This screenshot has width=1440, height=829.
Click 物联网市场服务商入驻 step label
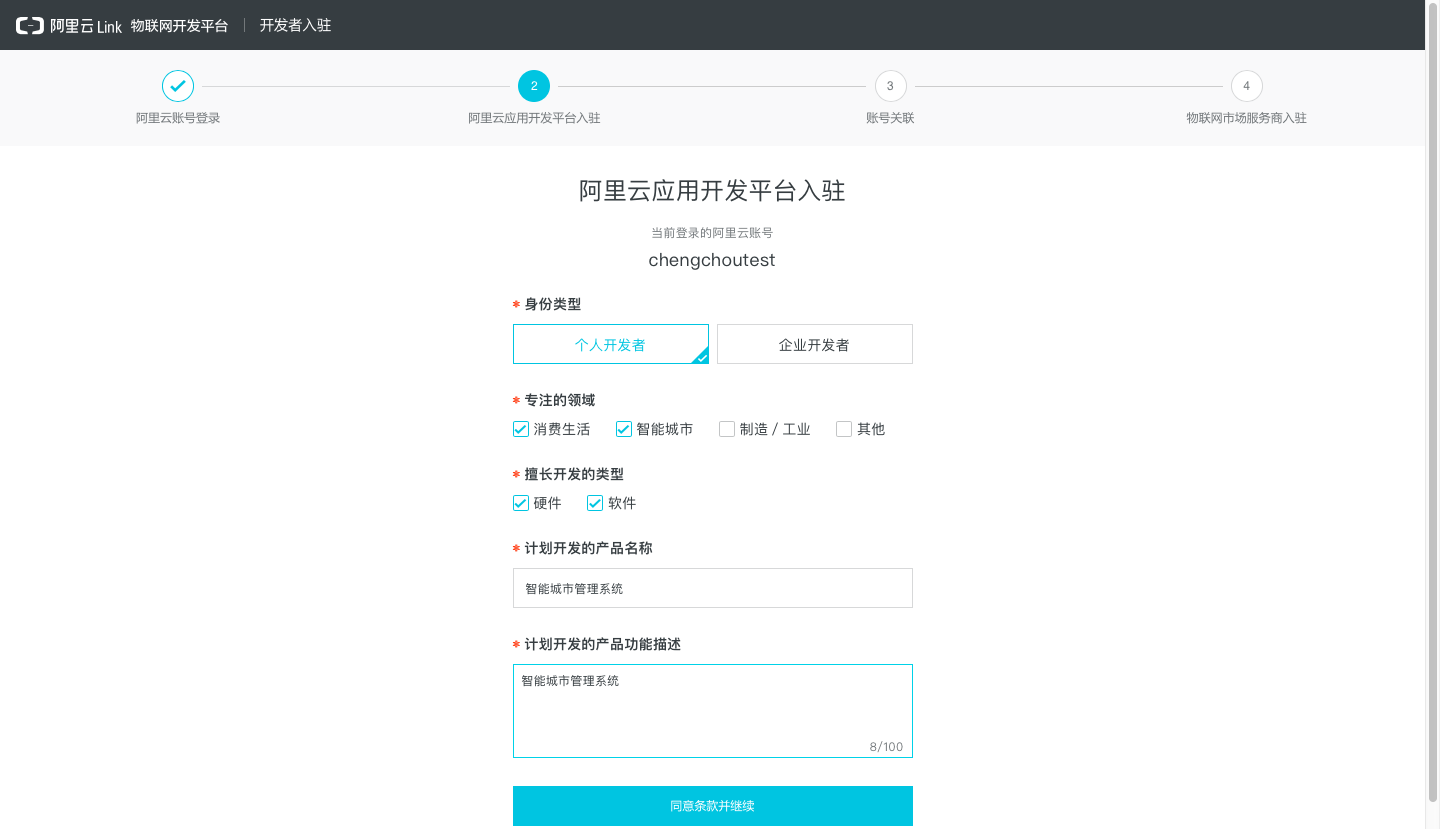tap(1246, 118)
